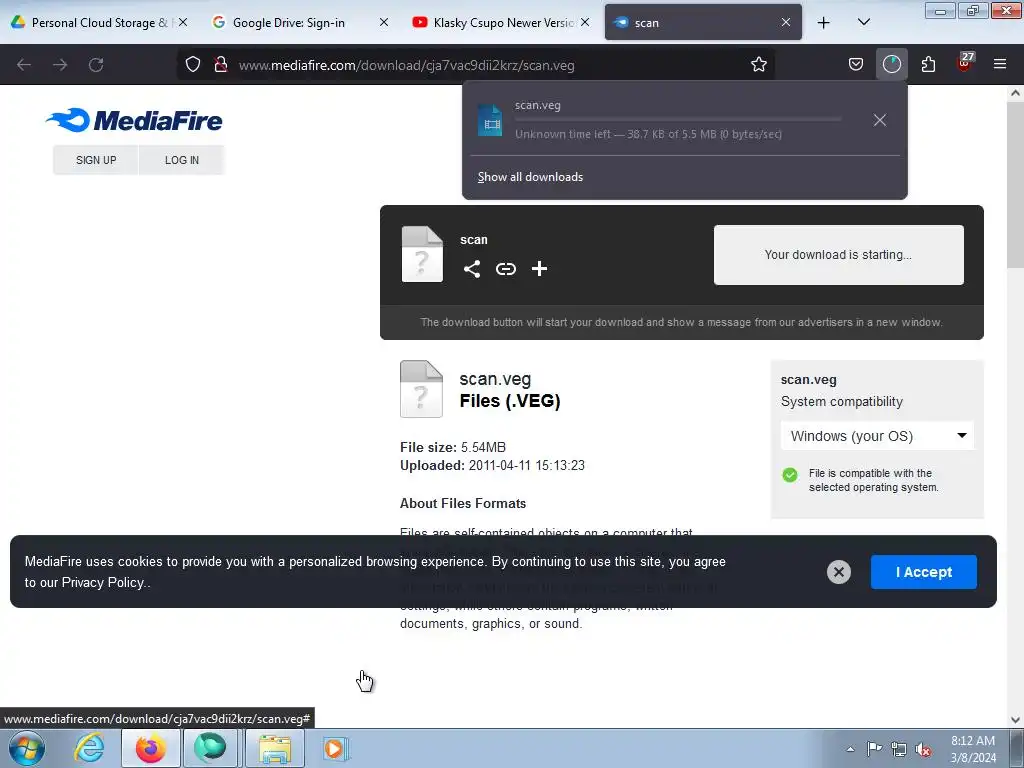Cancel the scan.veg download with the X

click(880, 120)
